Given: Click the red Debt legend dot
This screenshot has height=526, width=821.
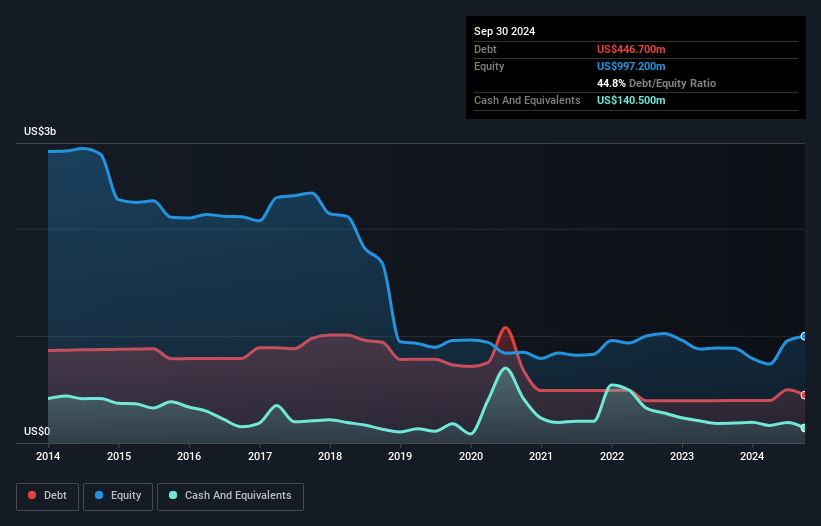Looking at the screenshot, I should pyautogui.click(x=32, y=495).
